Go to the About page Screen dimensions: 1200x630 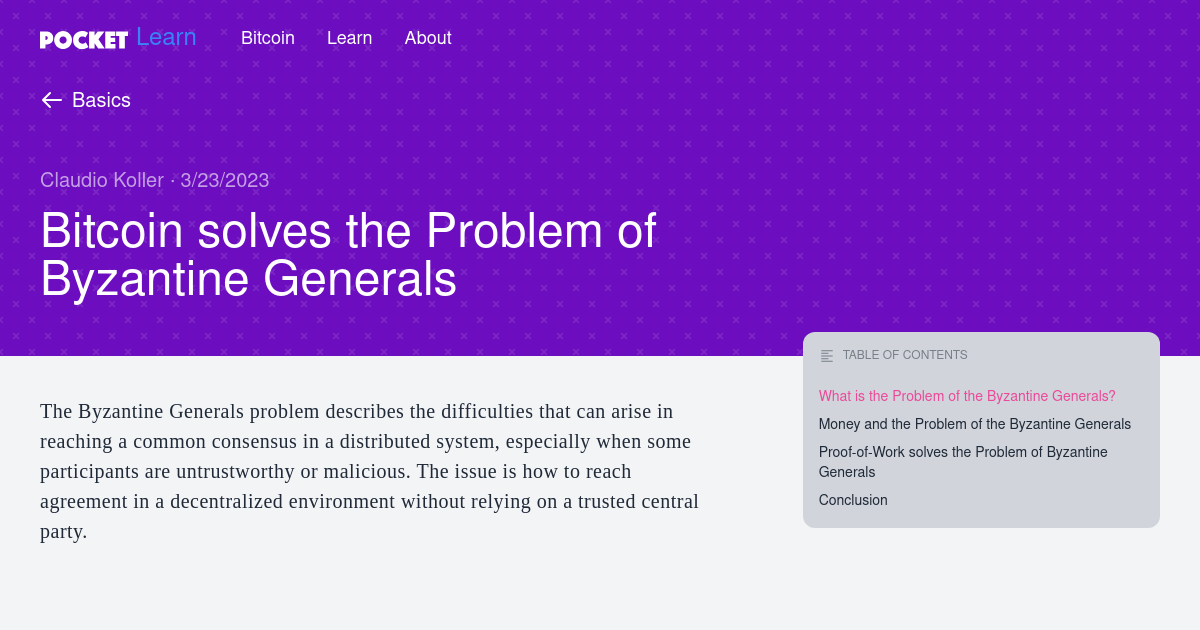click(428, 38)
